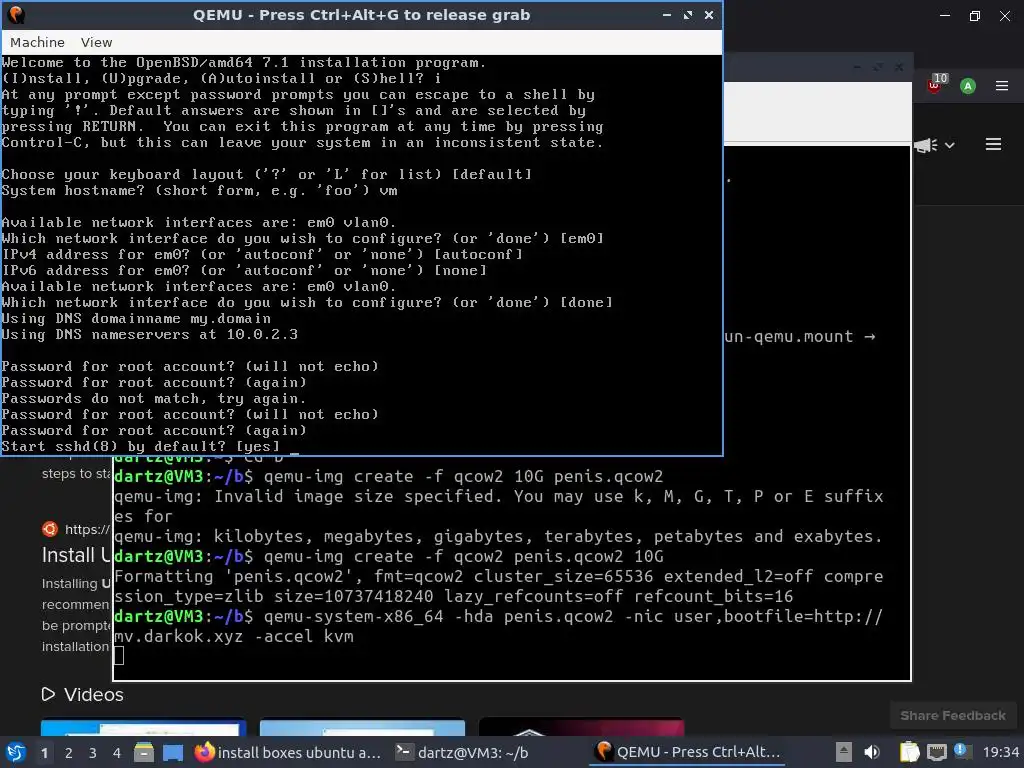The image size is (1024, 768).
Task: Click the megaphone announcements icon
Action: point(925,145)
